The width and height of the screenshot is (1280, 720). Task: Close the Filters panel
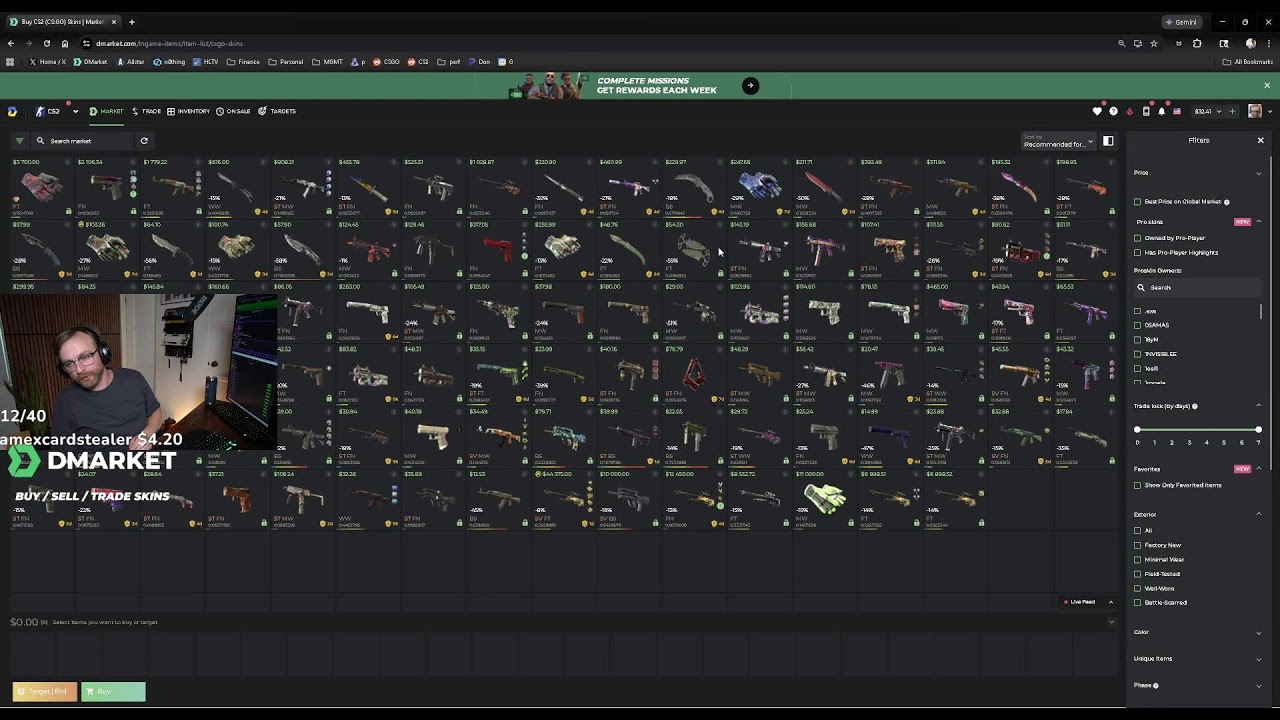(x=1260, y=140)
